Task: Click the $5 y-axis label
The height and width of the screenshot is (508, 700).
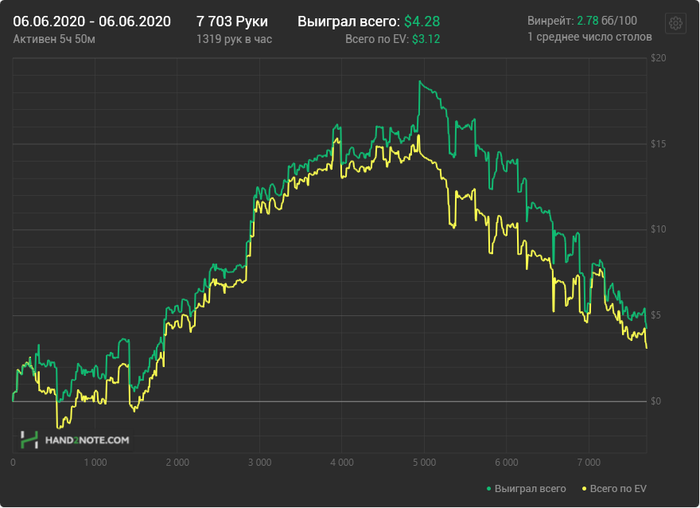Action: point(656,315)
